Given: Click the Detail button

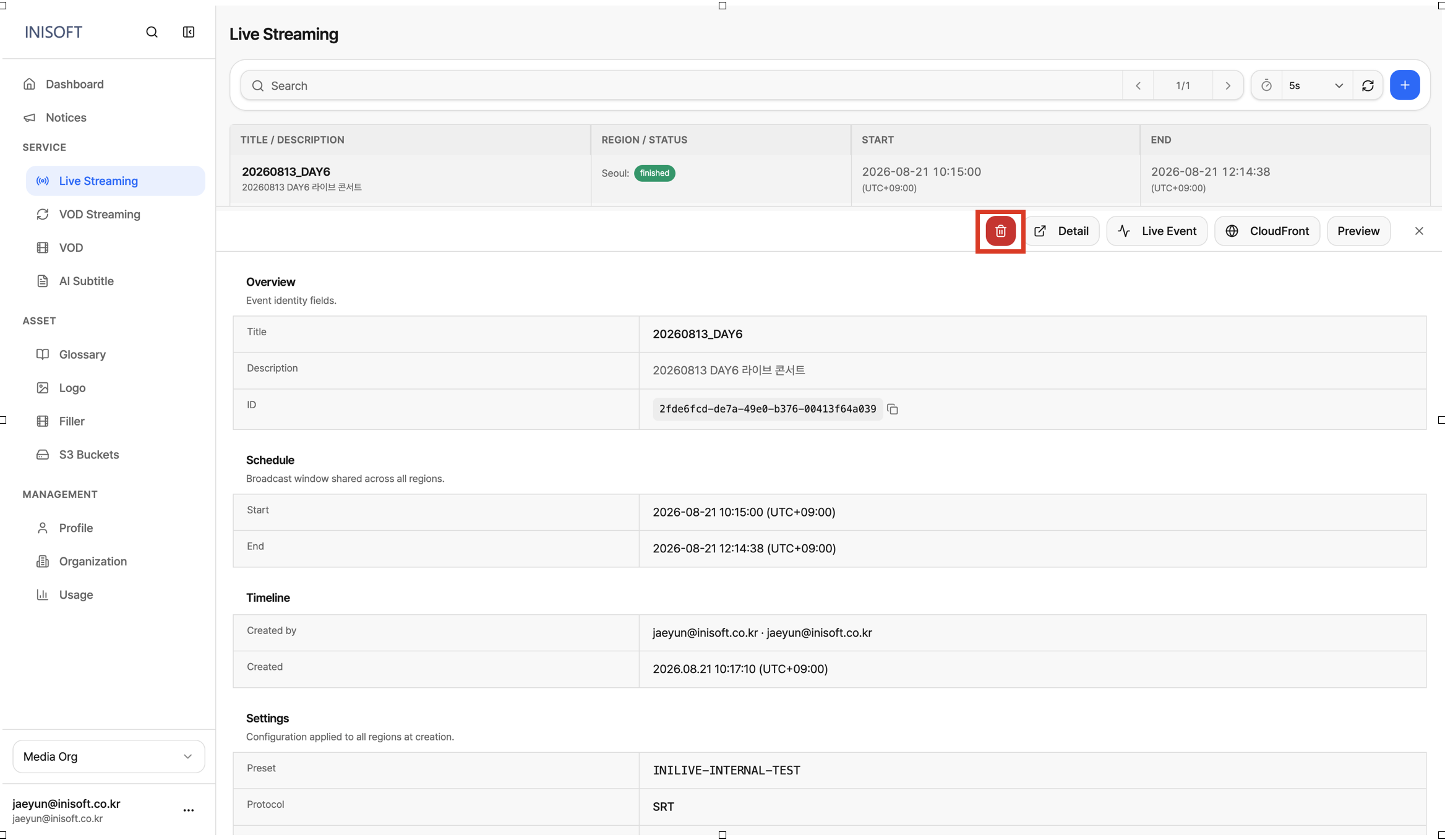Looking at the screenshot, I should pyautogui.click(x=1061, y=231).
